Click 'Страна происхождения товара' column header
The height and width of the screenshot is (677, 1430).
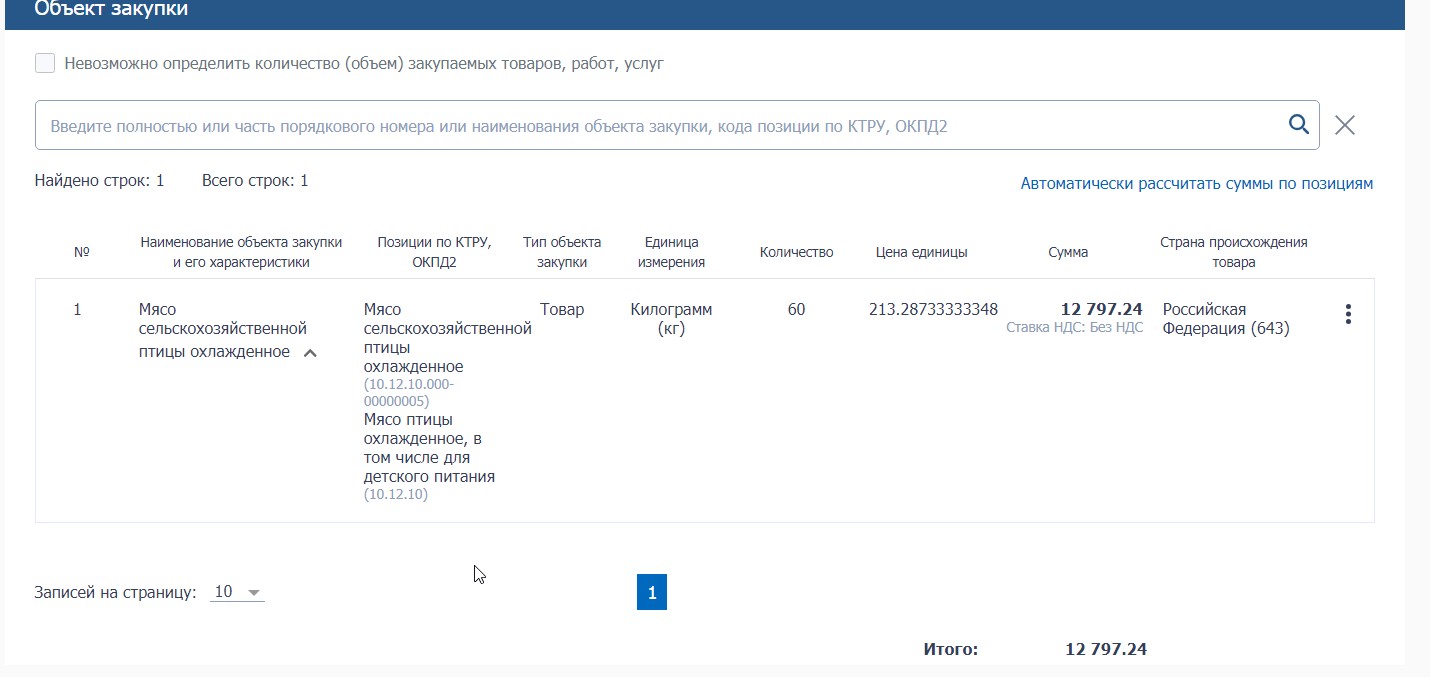(1233, 252)
